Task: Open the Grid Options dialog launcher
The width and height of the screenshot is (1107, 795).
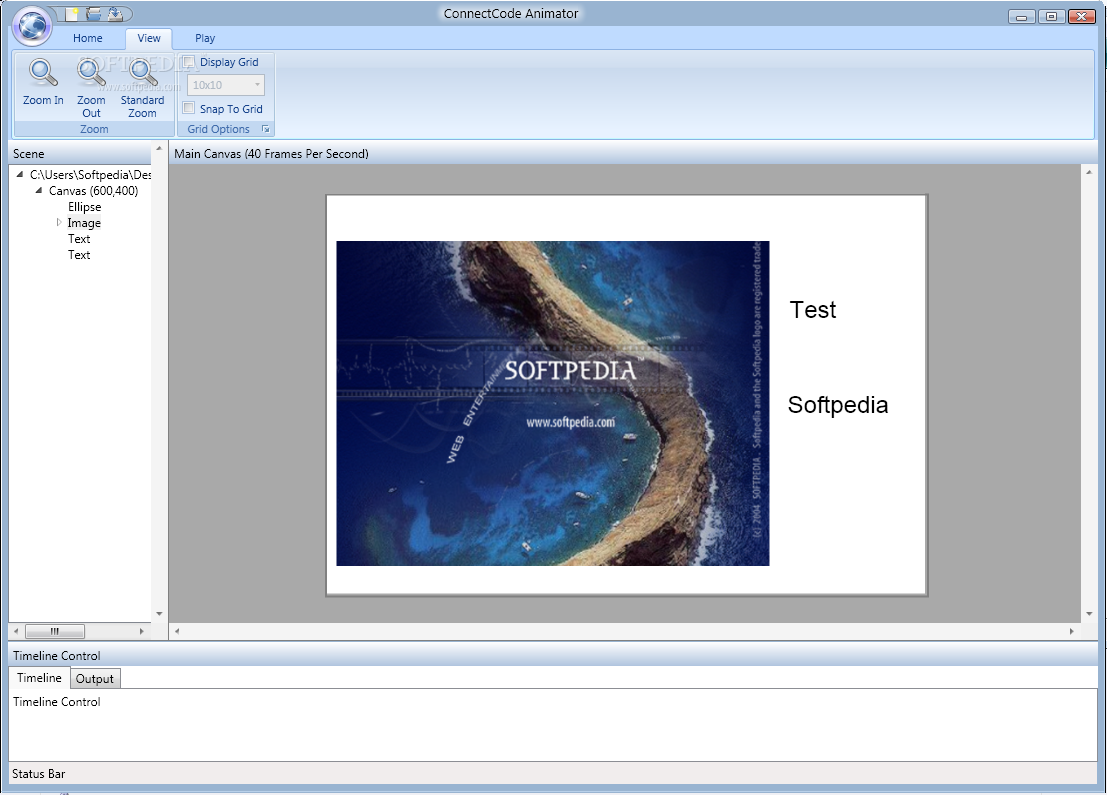Action: [x=265, y=129]
